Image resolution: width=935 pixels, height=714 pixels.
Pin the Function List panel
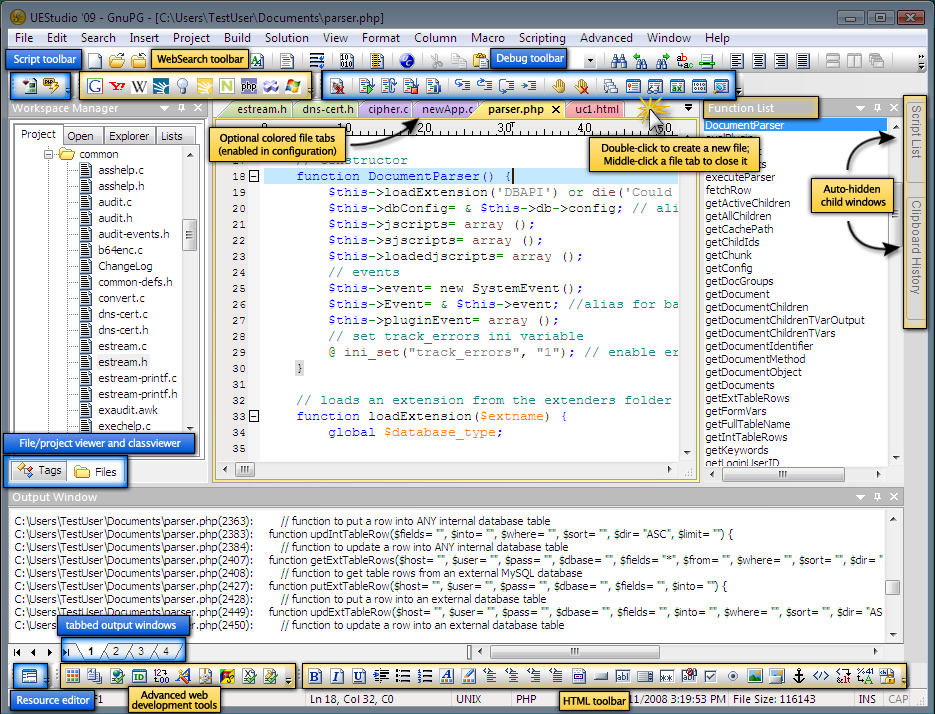[877, 108]
